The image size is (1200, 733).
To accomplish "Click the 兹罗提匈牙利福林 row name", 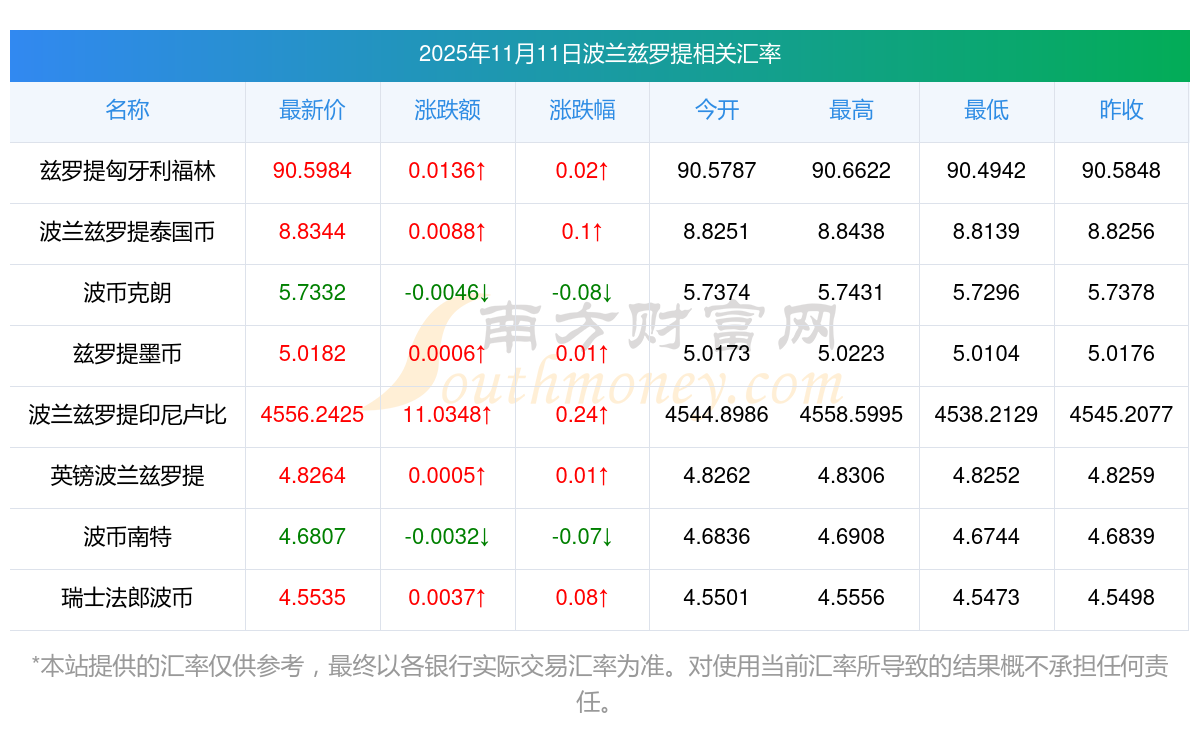I will [127, 171].
